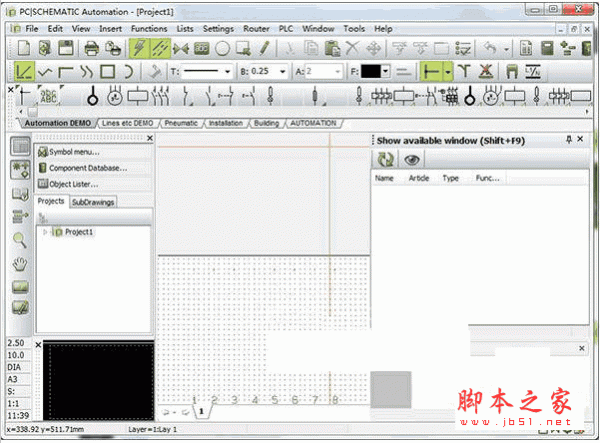Click the Delete X icon in toolbar
The image size is (600, 443).
352,49
